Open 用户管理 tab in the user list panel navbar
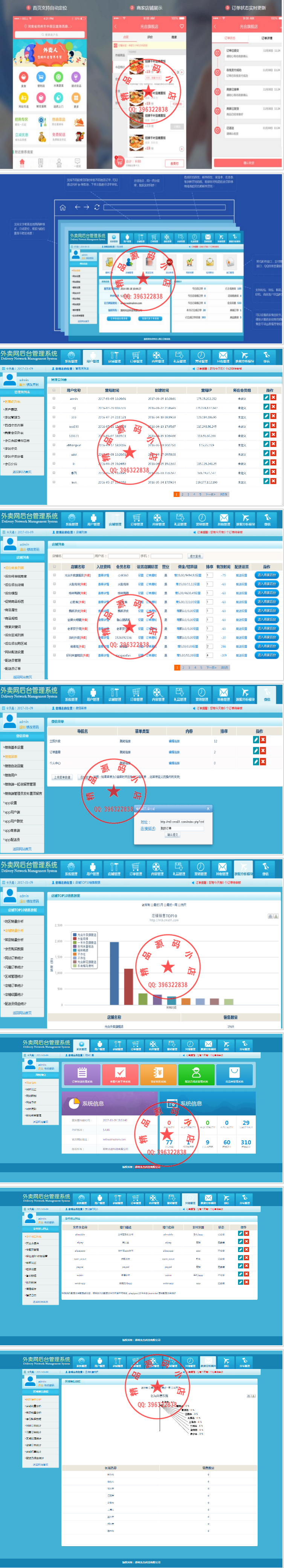The image size is (284, 1568). coord(93,357)
